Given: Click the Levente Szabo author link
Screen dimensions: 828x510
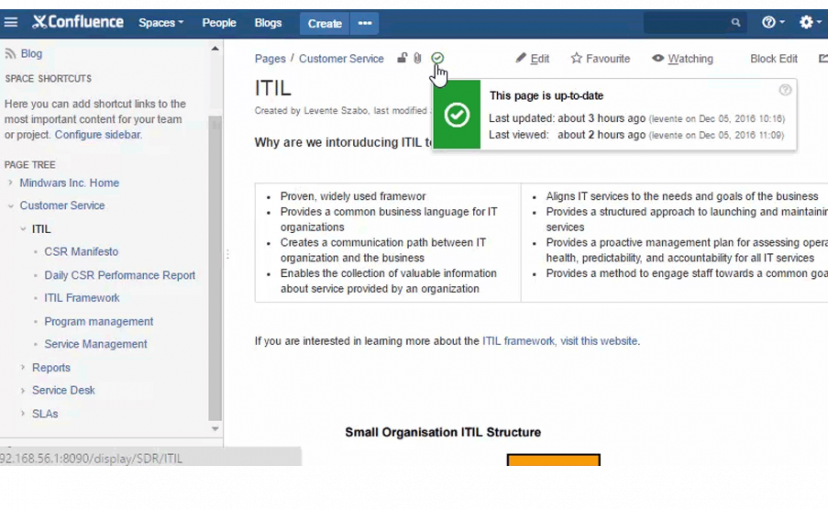Looking at the screenshot, I should tap(335, 110).
